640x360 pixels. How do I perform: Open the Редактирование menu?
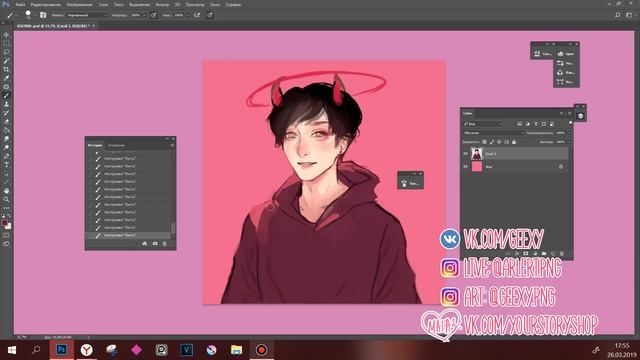[x=45, y=4]
